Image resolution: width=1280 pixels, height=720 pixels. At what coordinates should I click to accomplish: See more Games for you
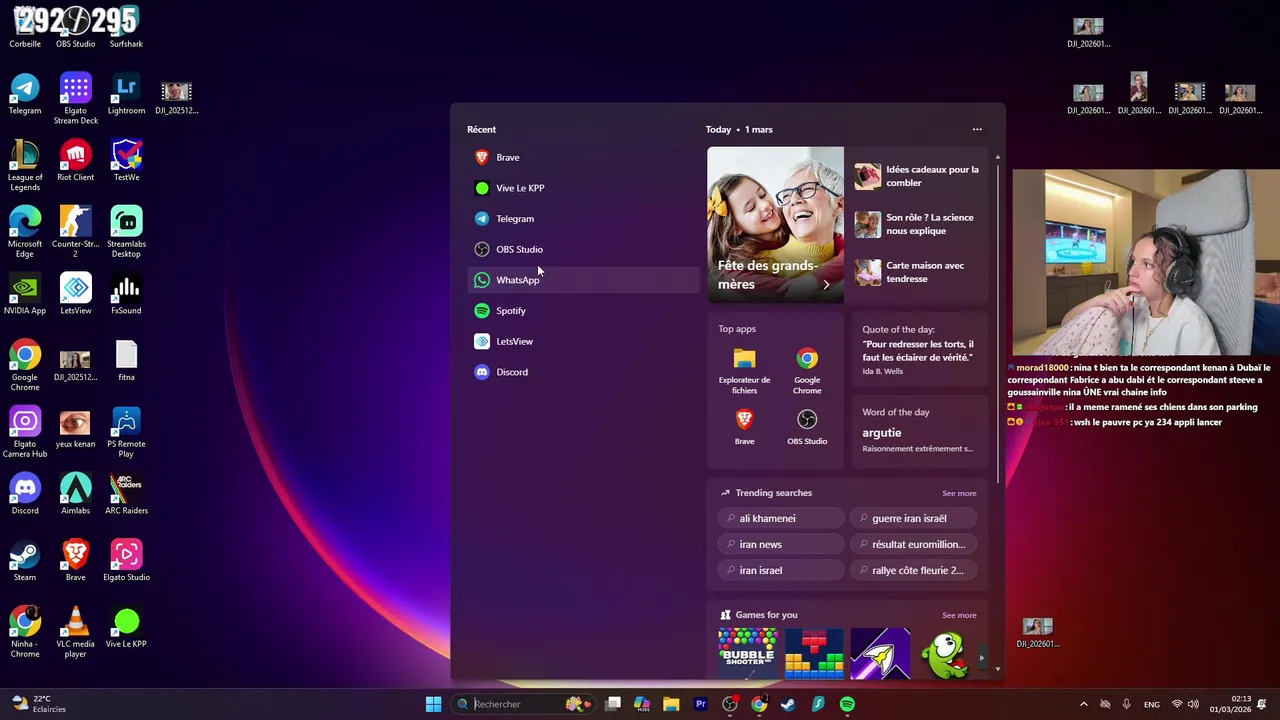(959, 615)
